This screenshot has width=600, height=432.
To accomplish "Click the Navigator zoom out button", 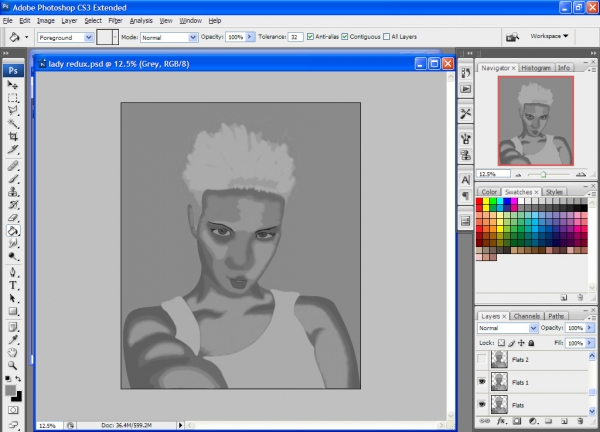I will (x=518, y=174).
